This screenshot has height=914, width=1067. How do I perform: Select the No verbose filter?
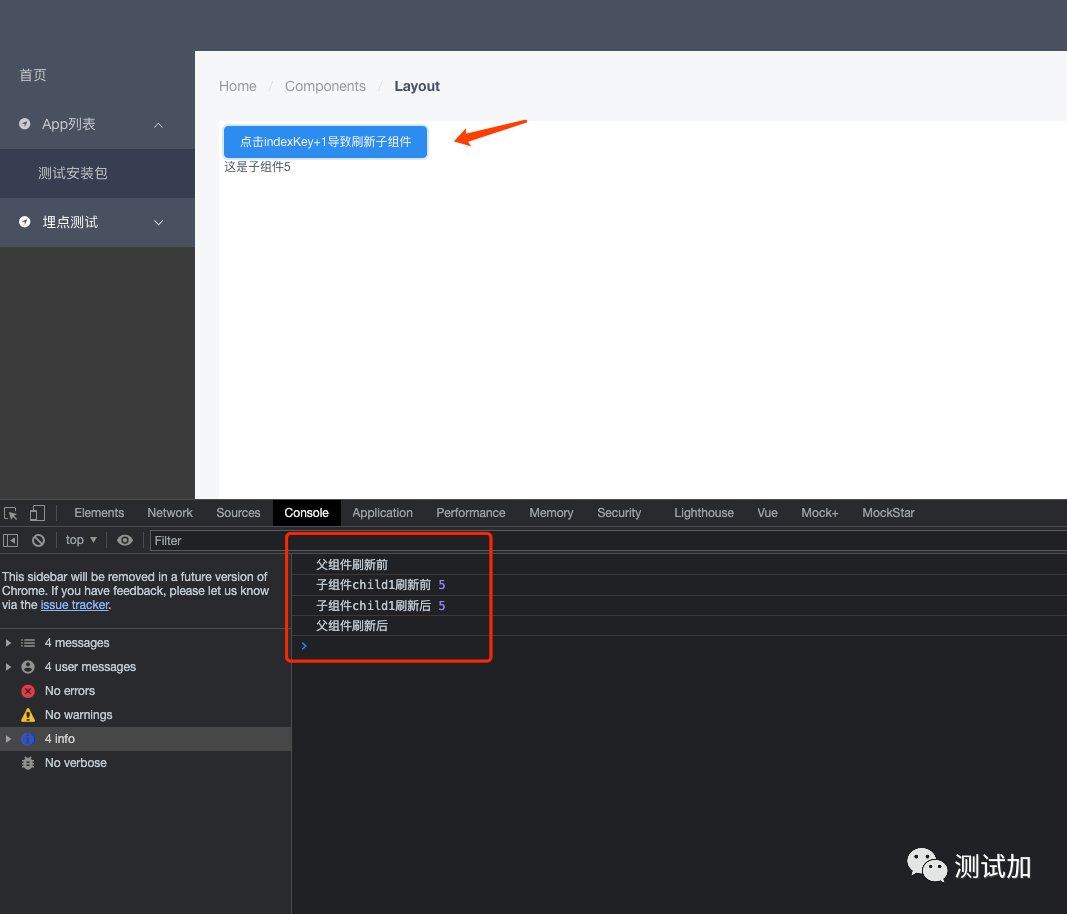[x=75, y=763]
